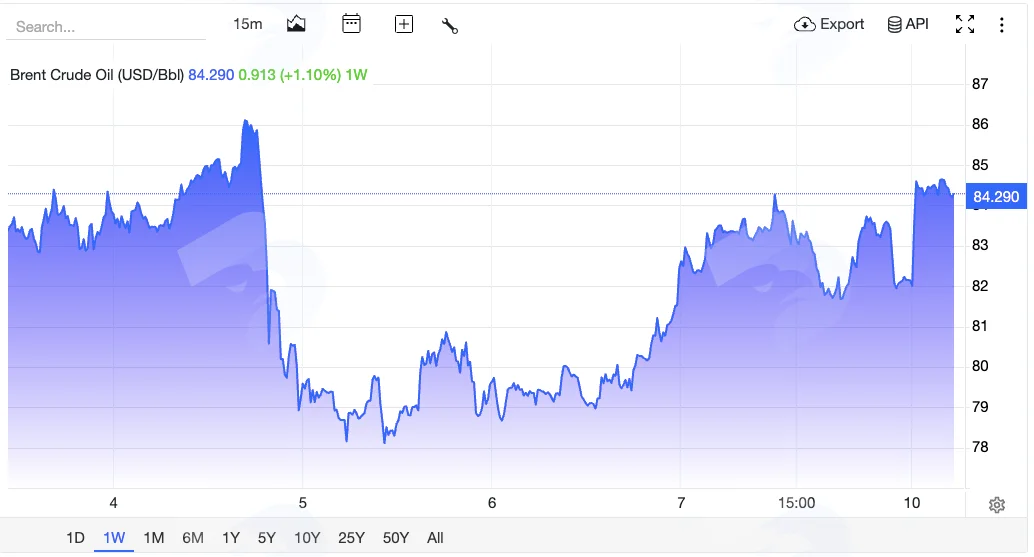Click the Brent Crude Oil (USD/Bbl) title
The height and width of the screenshot is (557, 1034).
[x=97, y=75]
